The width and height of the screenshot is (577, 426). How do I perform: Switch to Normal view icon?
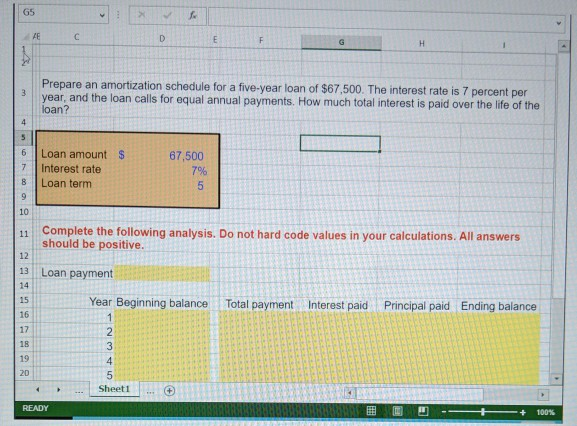[371, 410]
